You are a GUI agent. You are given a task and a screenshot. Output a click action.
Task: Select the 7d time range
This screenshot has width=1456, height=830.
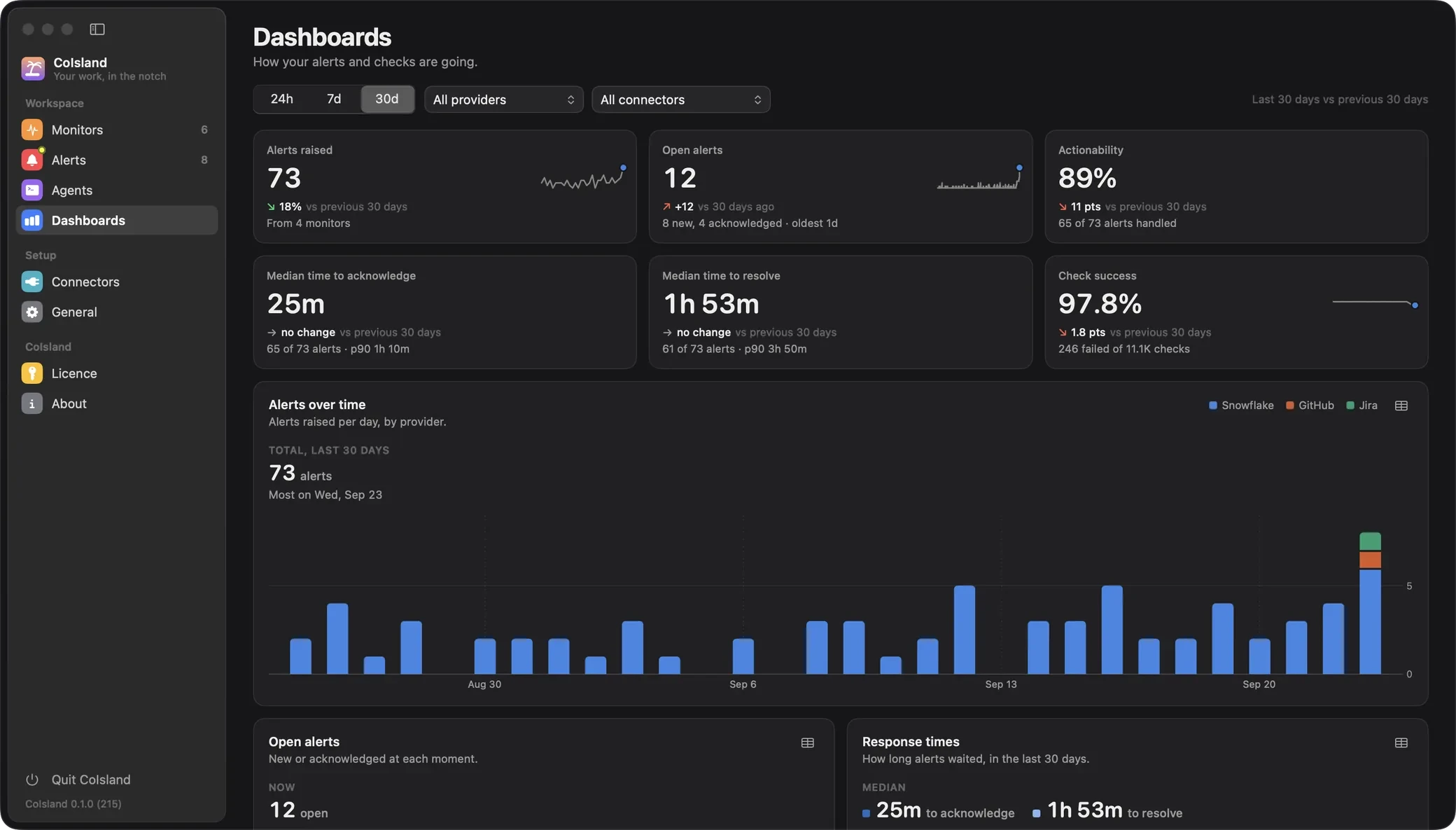334,99
